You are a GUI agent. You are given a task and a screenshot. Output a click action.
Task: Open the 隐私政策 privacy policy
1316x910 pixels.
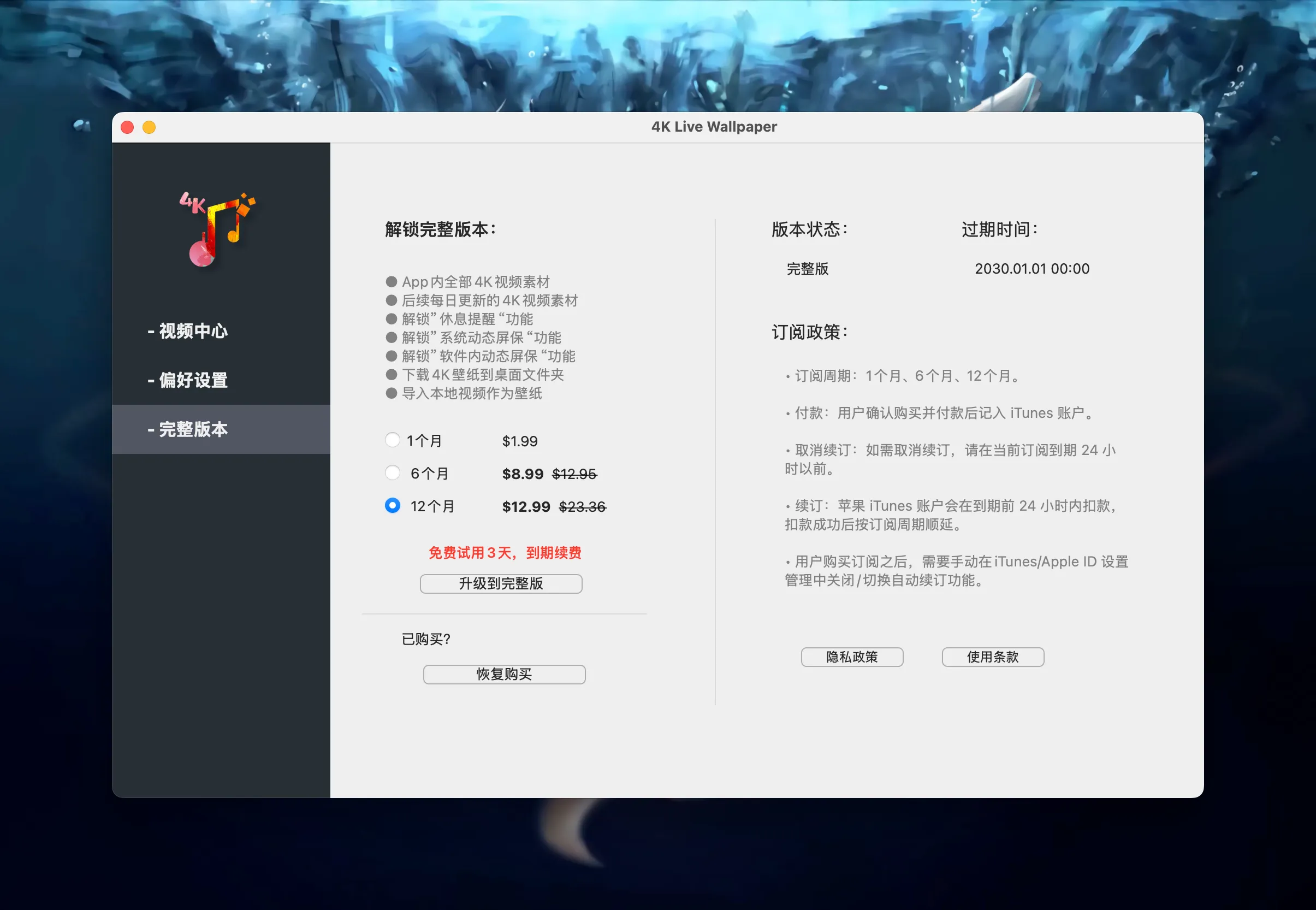tap(851, 657)
